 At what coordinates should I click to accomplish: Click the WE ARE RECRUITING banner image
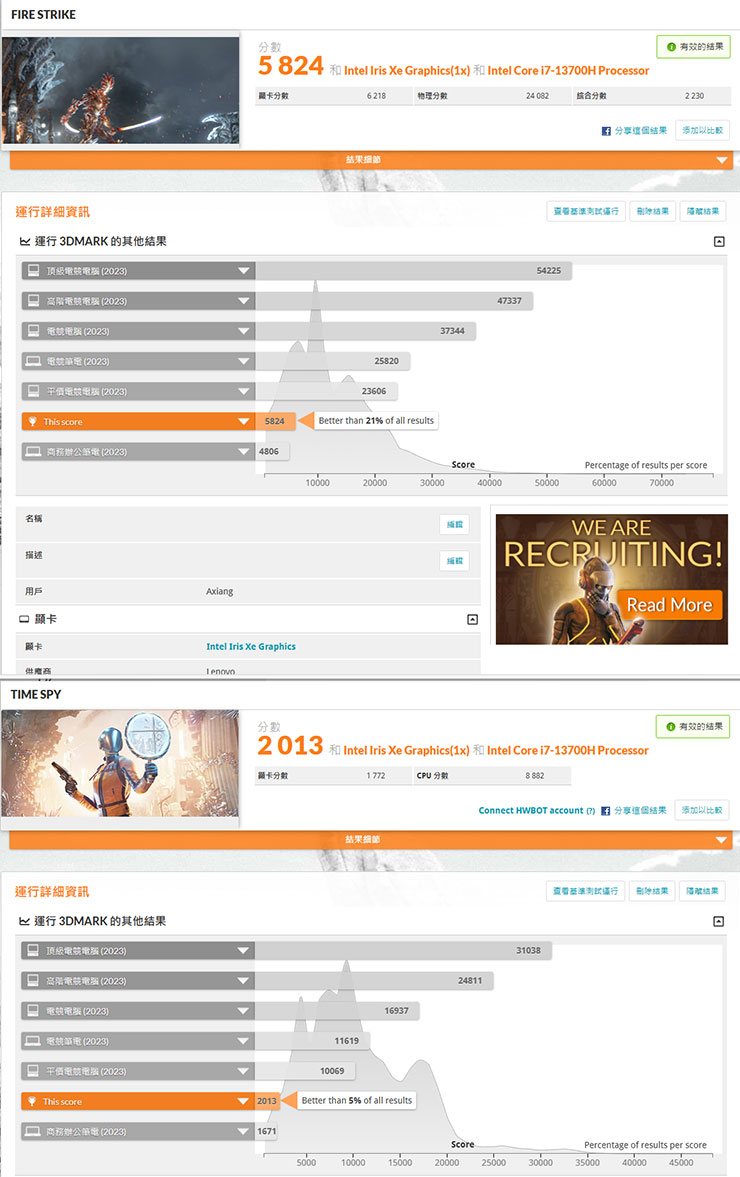pos(612,579)
